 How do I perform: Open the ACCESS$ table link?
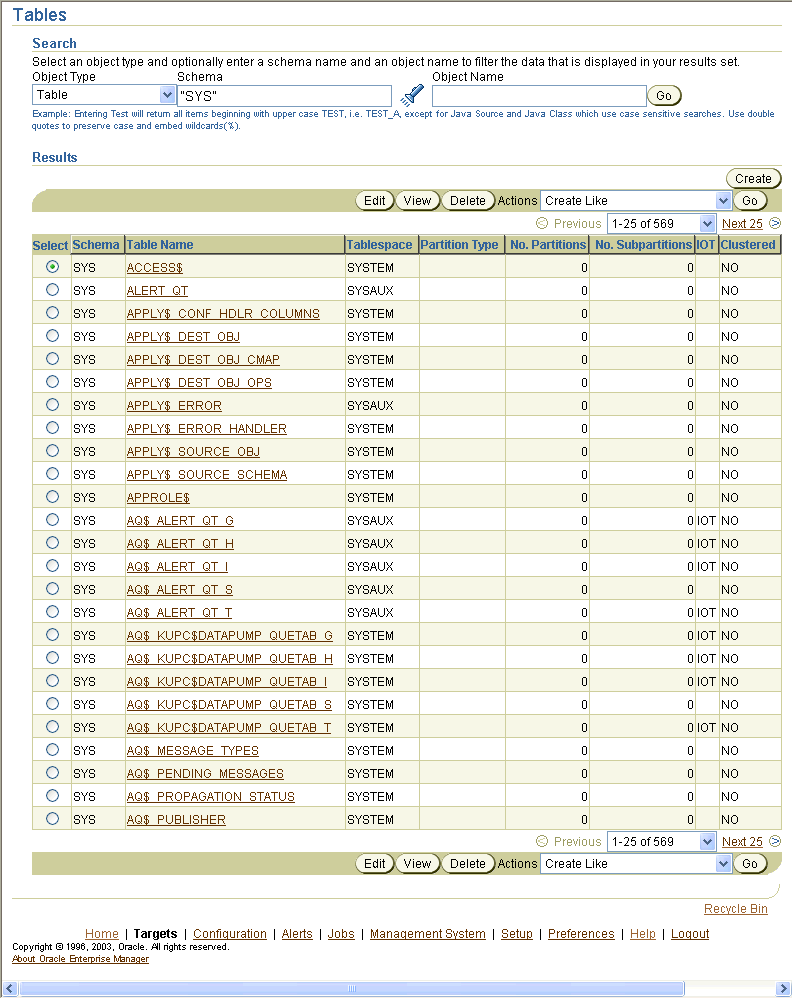click(x=154, y=268)
